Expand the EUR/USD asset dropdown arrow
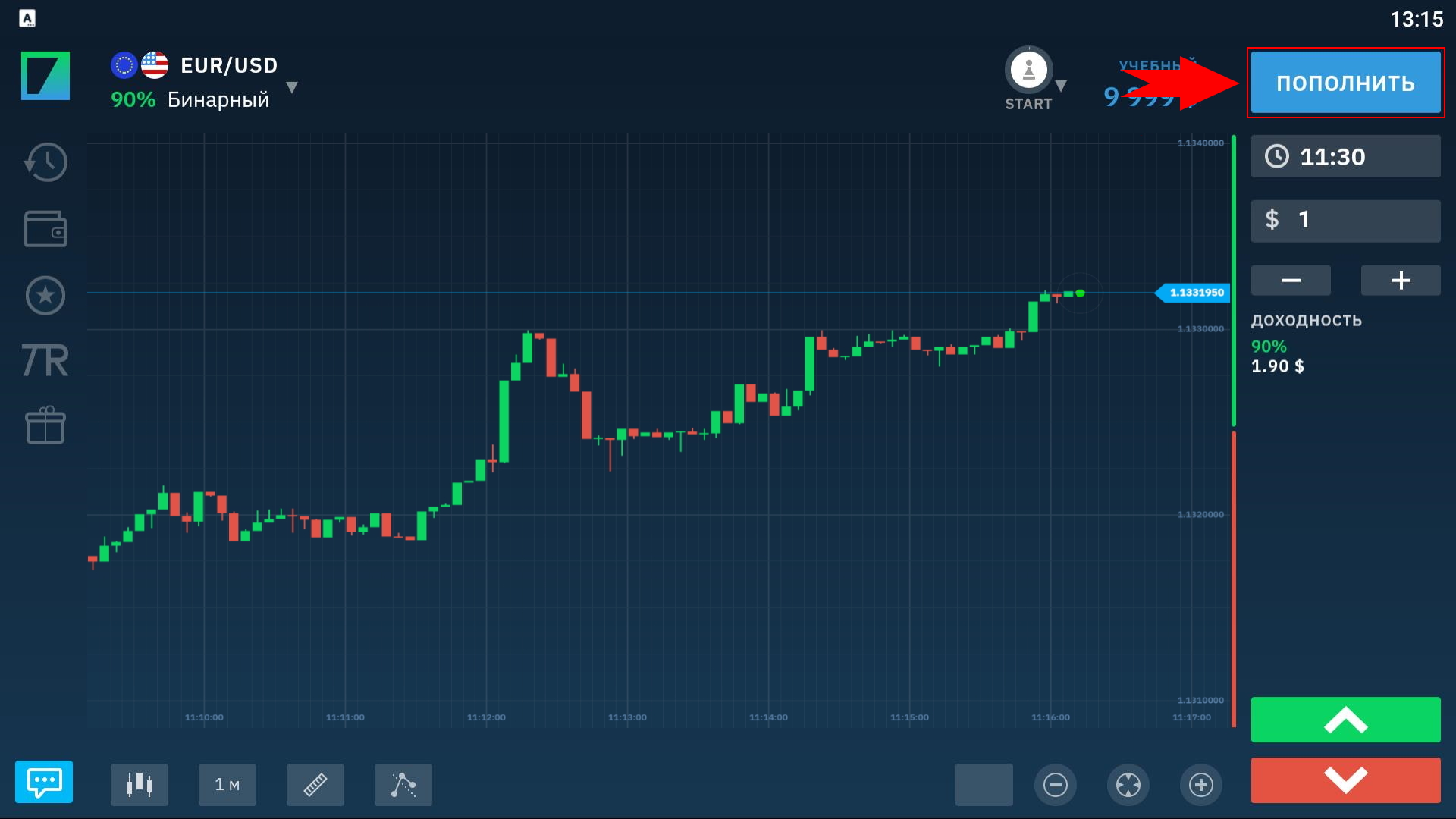 click(292, 87)
